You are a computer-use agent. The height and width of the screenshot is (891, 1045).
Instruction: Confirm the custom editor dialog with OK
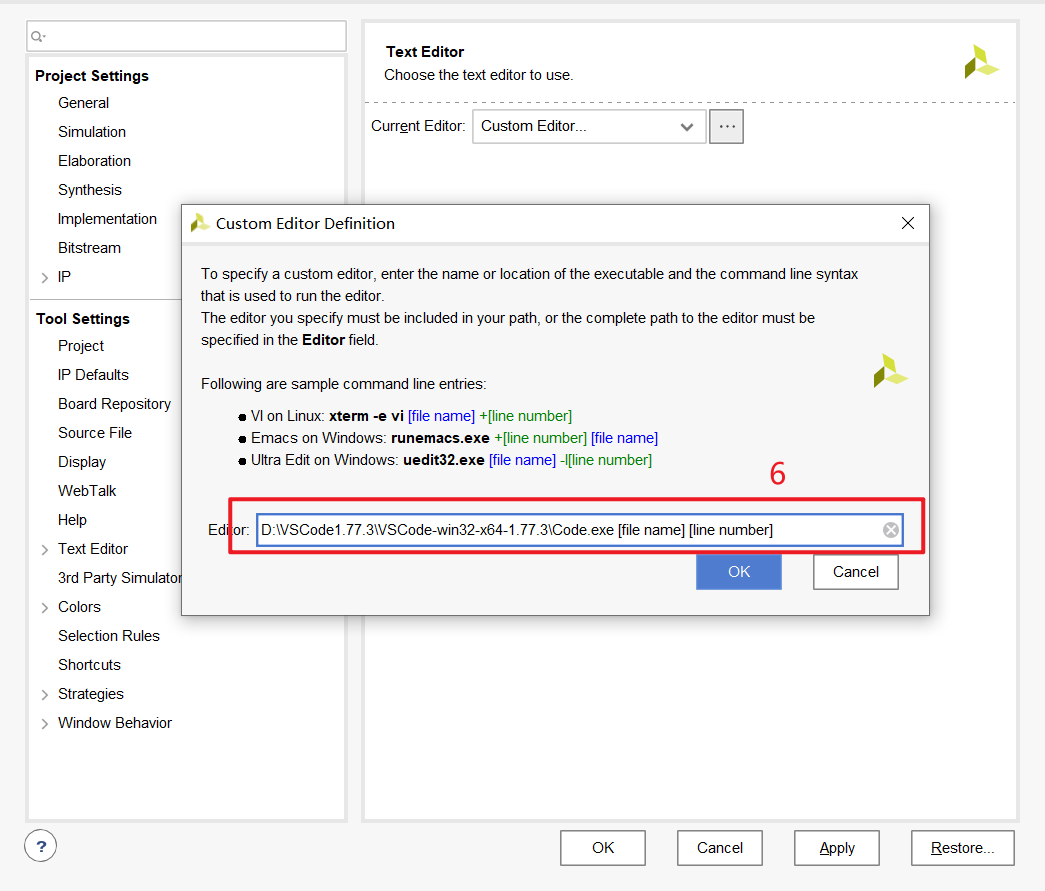(x=738, y=572)
